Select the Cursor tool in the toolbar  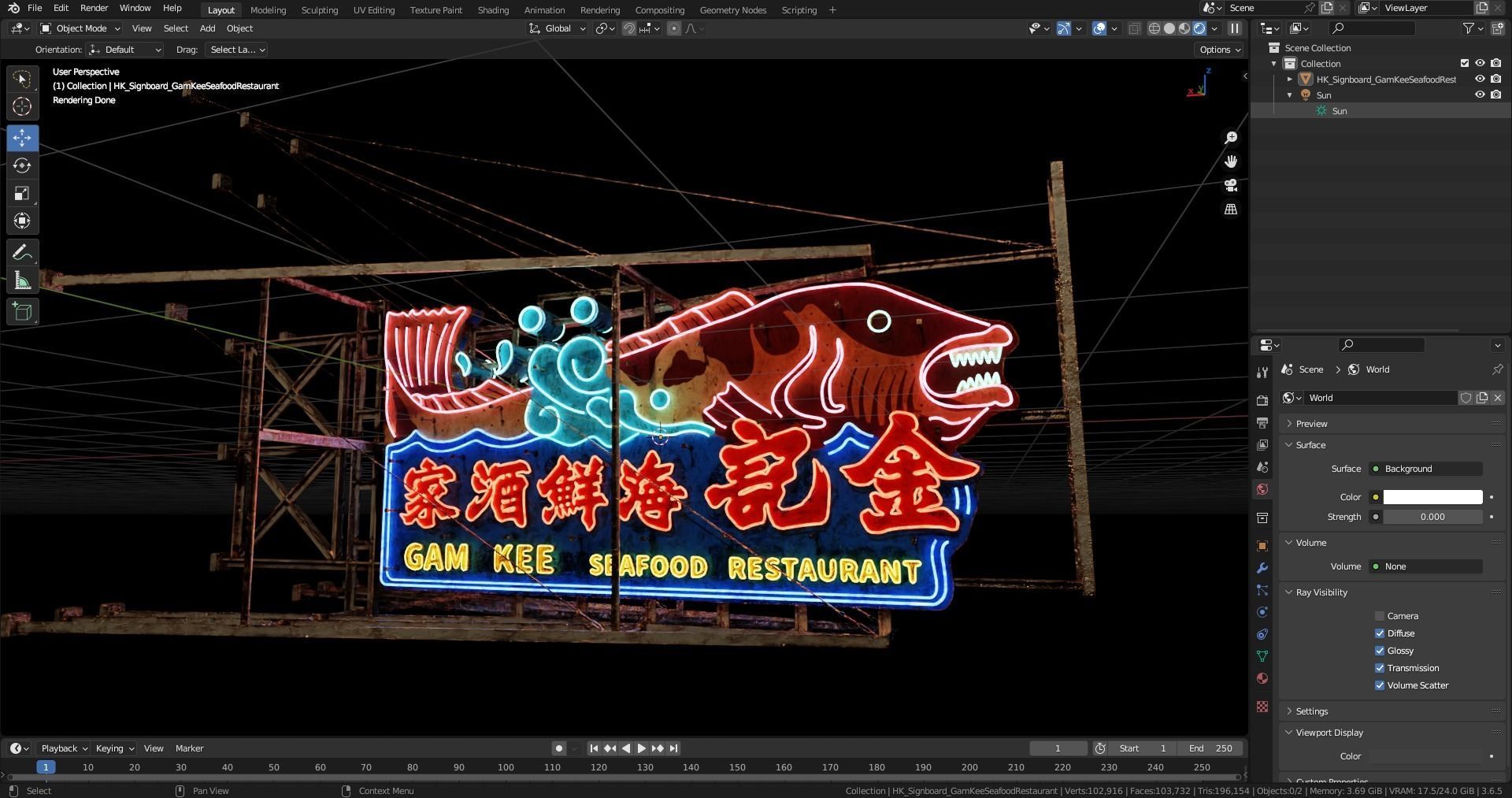point(22,106)
